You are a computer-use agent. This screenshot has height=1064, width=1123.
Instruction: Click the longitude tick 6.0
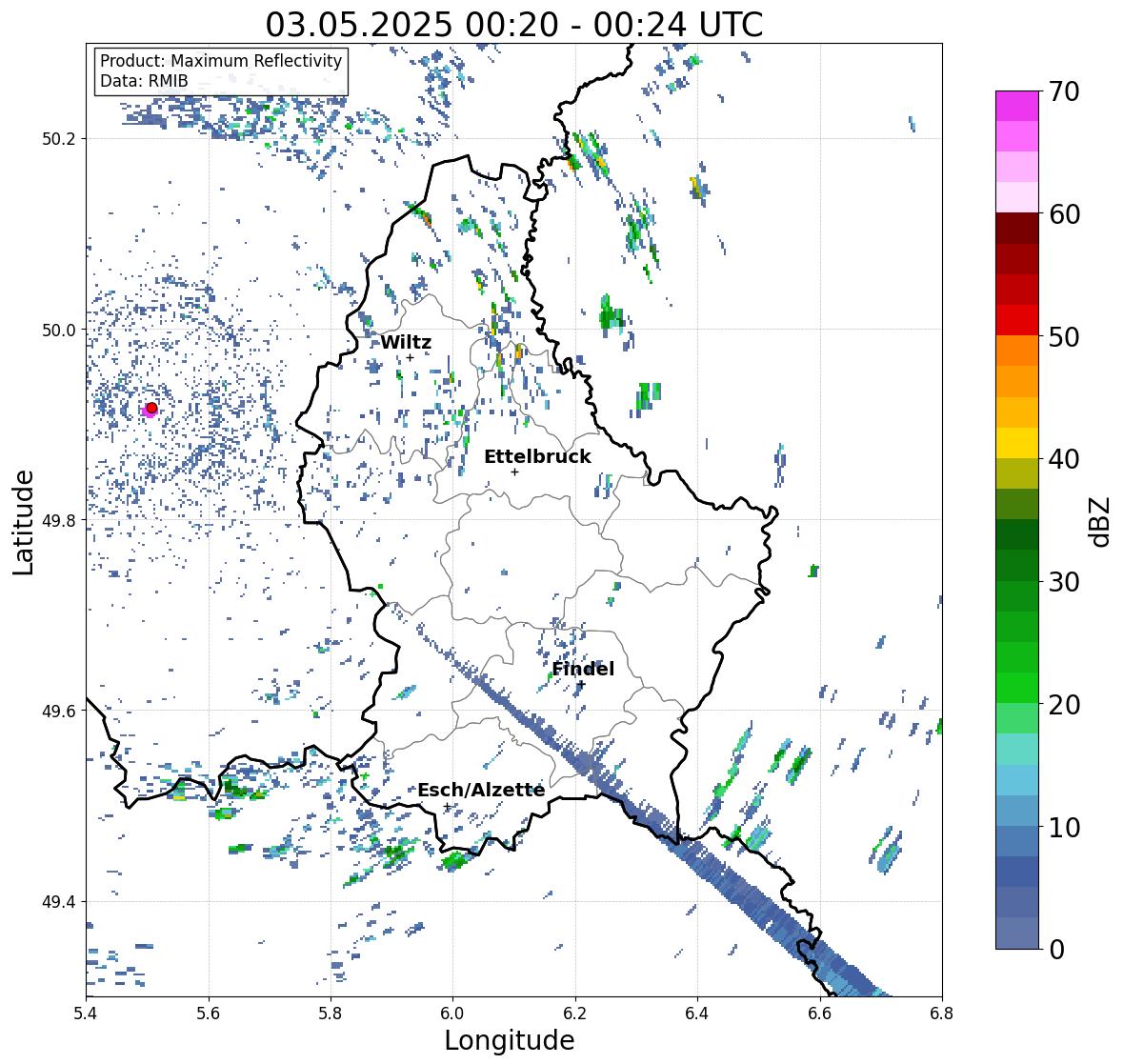point(452,1013)
